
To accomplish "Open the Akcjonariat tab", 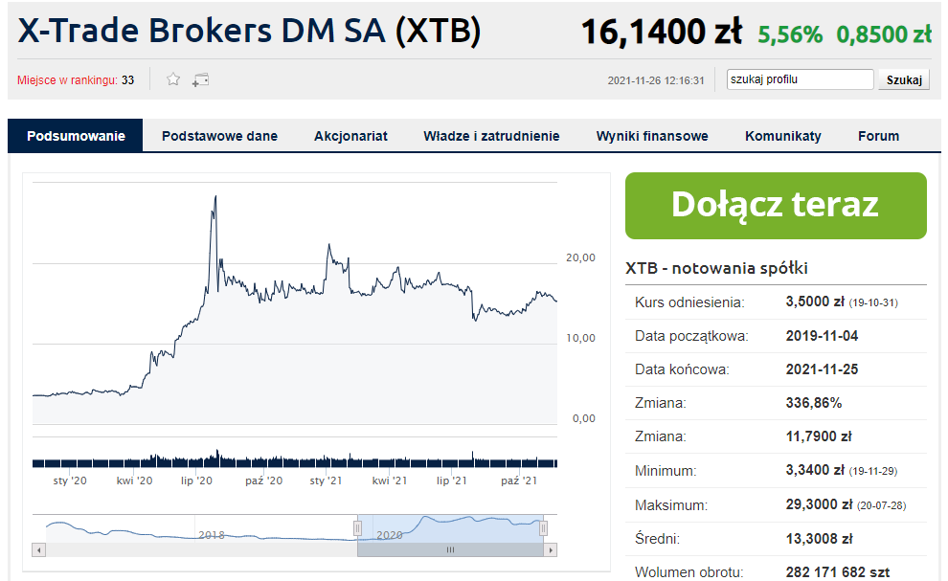I will tap(350, 136).
